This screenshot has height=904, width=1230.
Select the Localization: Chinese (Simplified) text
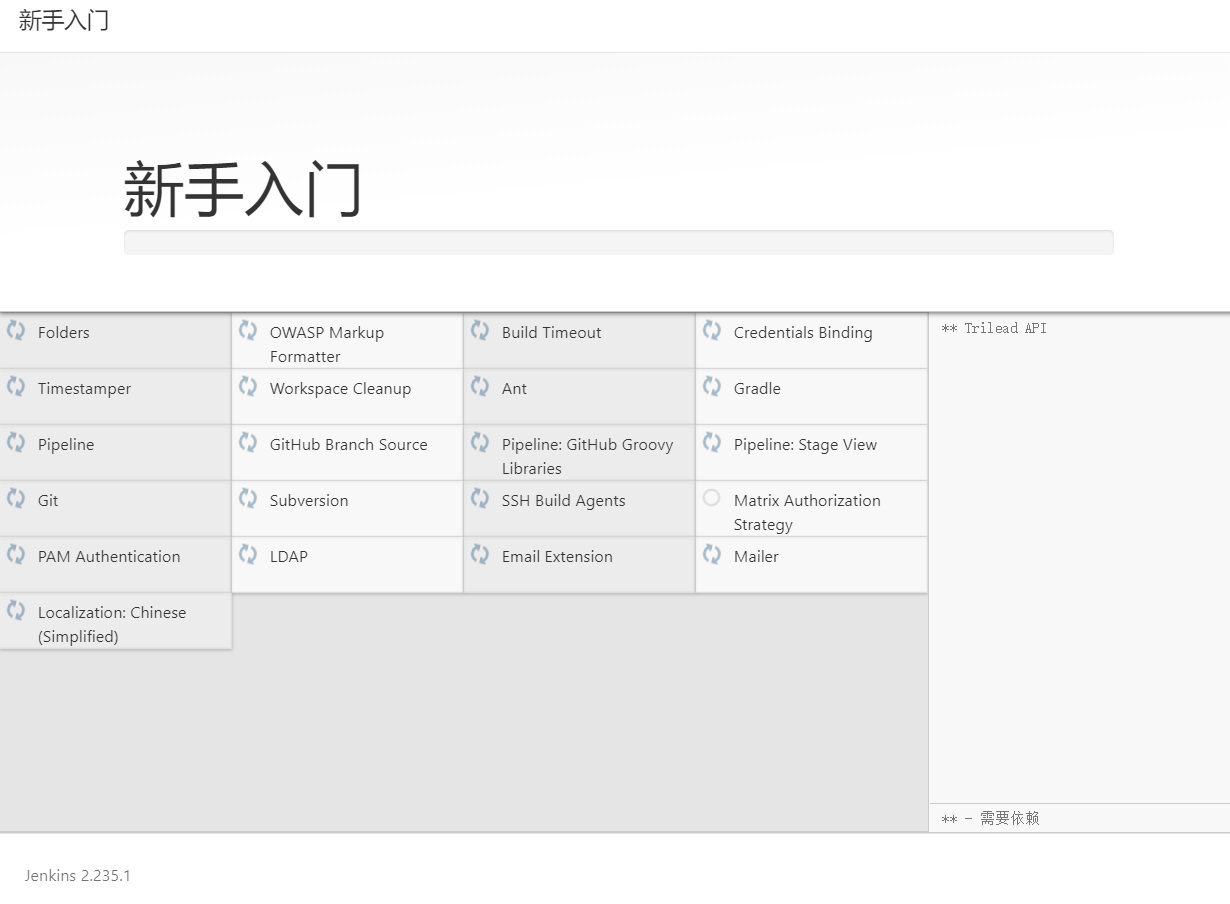112,625
